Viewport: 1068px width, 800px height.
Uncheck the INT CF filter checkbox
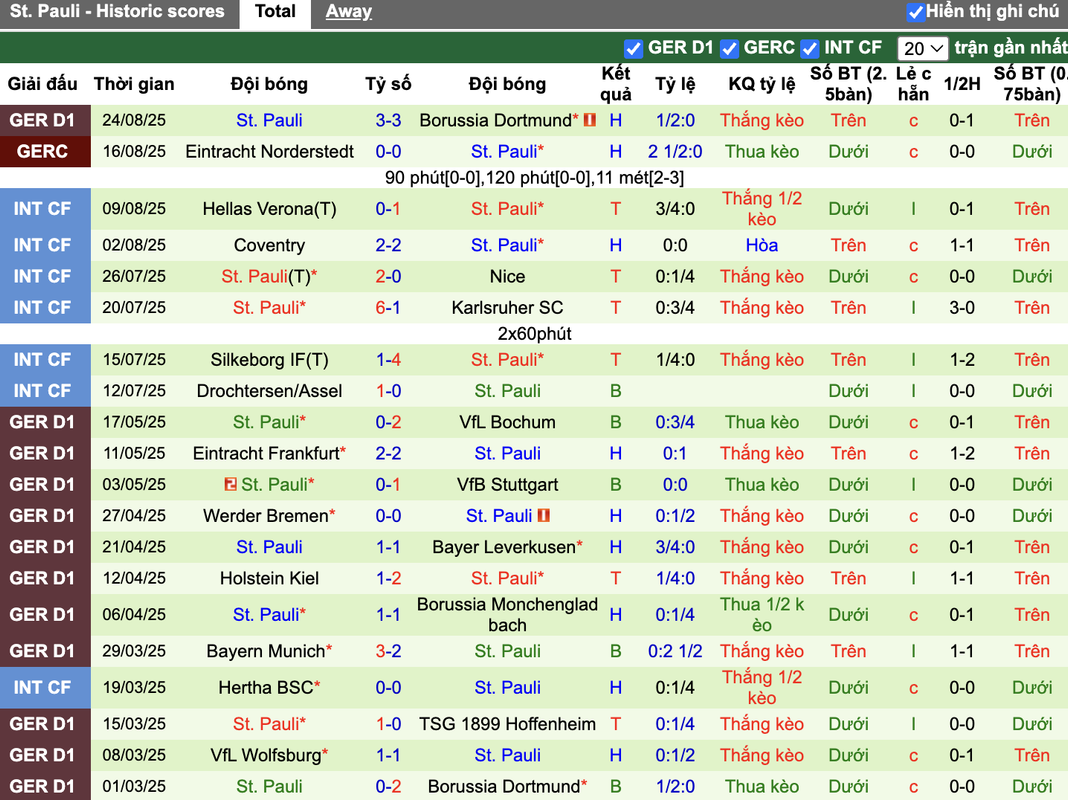click(809, 49)
